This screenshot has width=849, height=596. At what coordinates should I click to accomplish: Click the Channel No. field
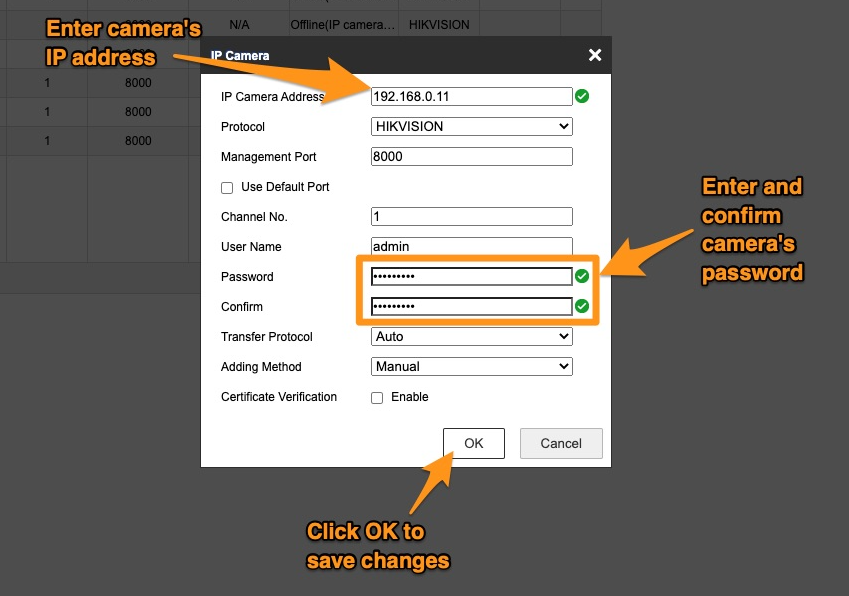click(471, 217)
